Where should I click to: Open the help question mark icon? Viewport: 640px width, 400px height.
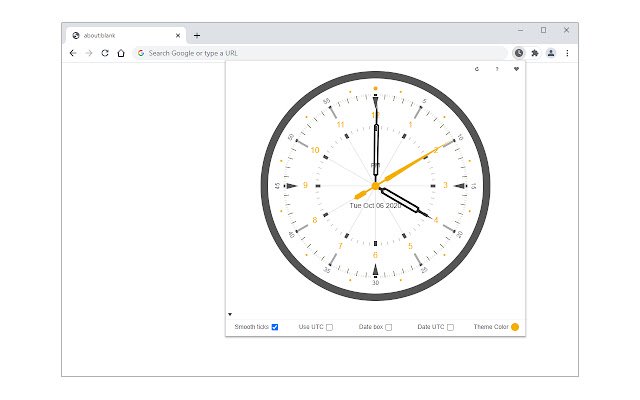pos(497,69)
